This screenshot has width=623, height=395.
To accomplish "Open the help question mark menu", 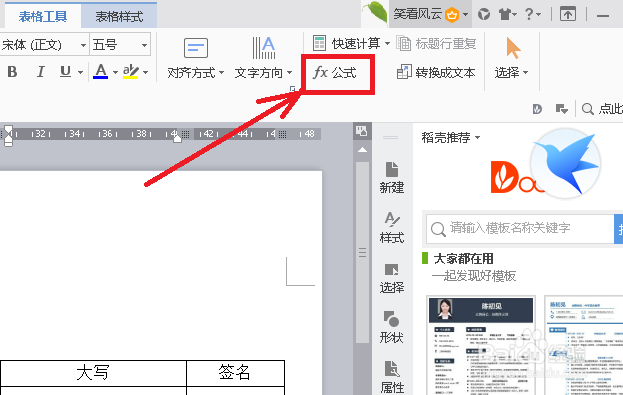I will pyautogui.click(x=532, y=15).
